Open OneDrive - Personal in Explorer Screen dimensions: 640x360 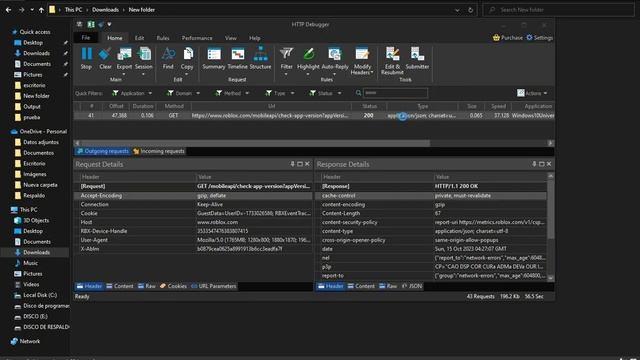click(43, 131)
